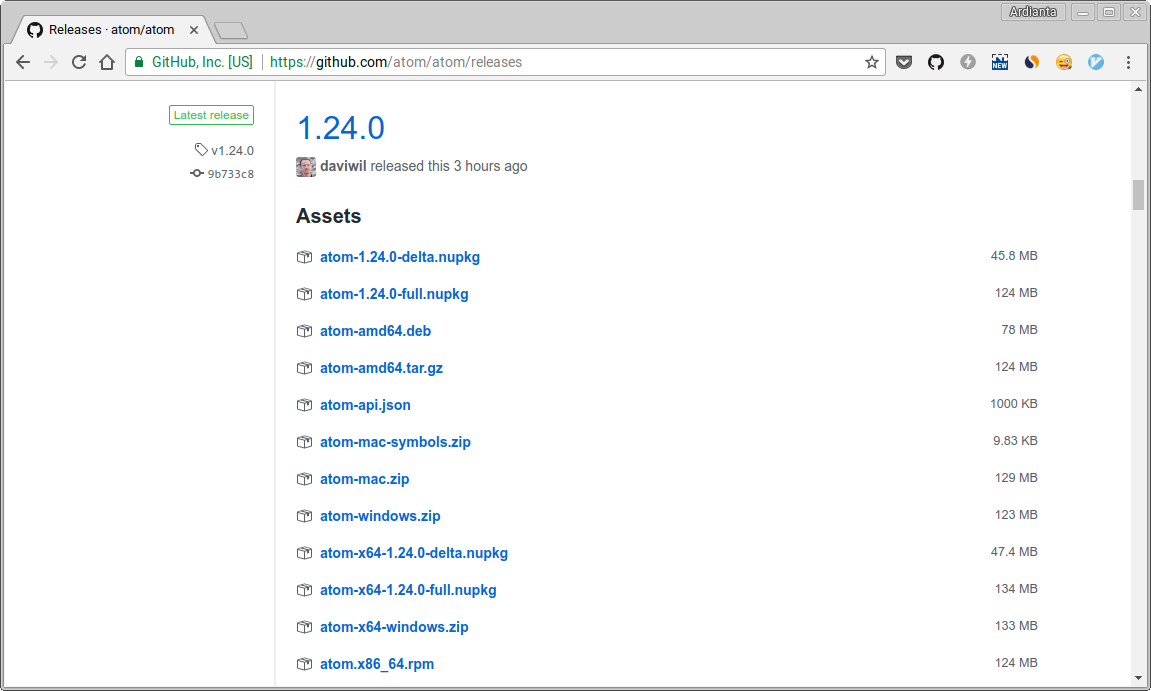This screenshot has width=1151, height=691.
Task: Click the lightning bolt extension icon
Action: tap(967, 62)
